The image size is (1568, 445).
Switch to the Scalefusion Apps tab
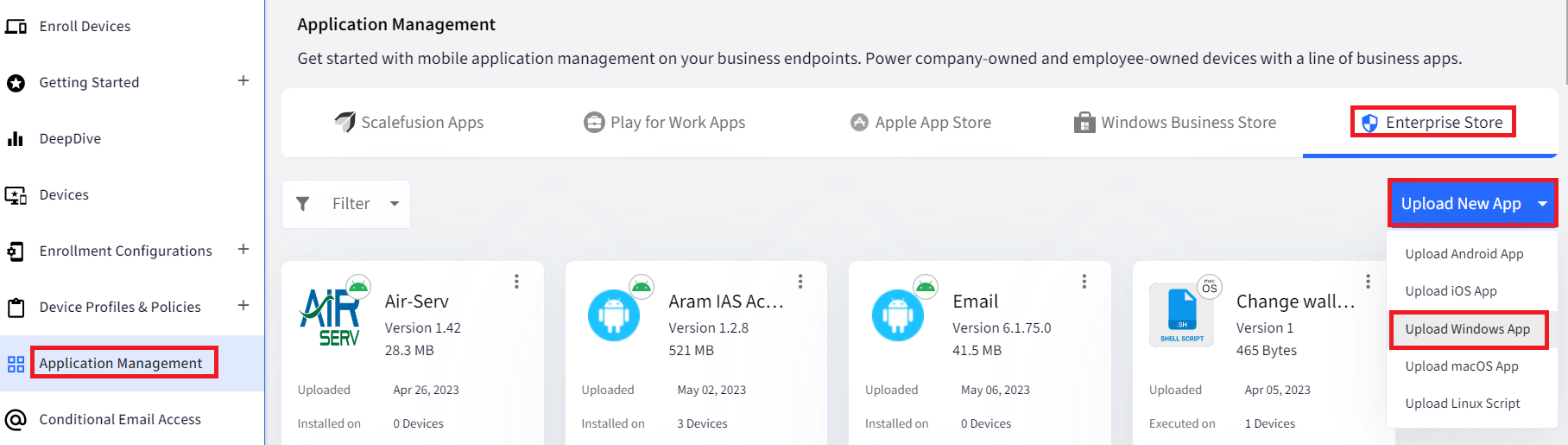(x=409, y=123)
